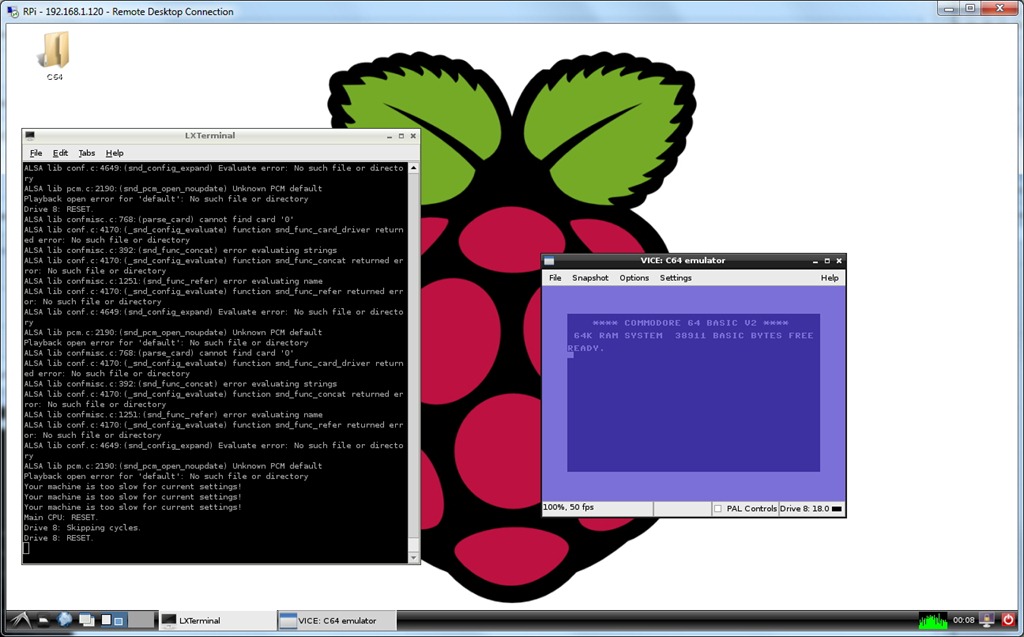Launch the file manager from the panel
This screenshot has width=1024, height=637.
pos(43,620)
